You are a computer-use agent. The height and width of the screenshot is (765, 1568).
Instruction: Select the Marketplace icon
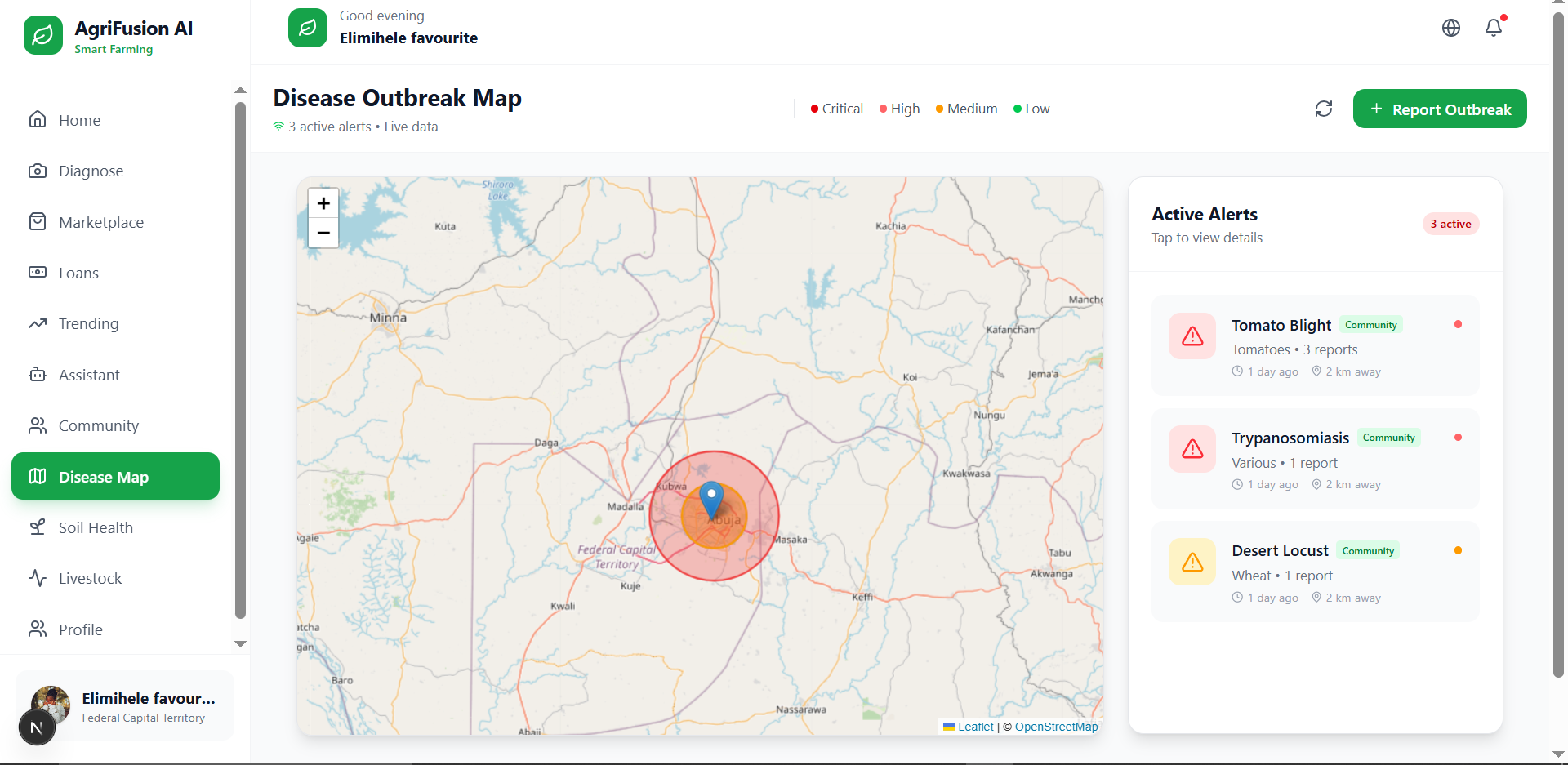(x=100, y=221)
